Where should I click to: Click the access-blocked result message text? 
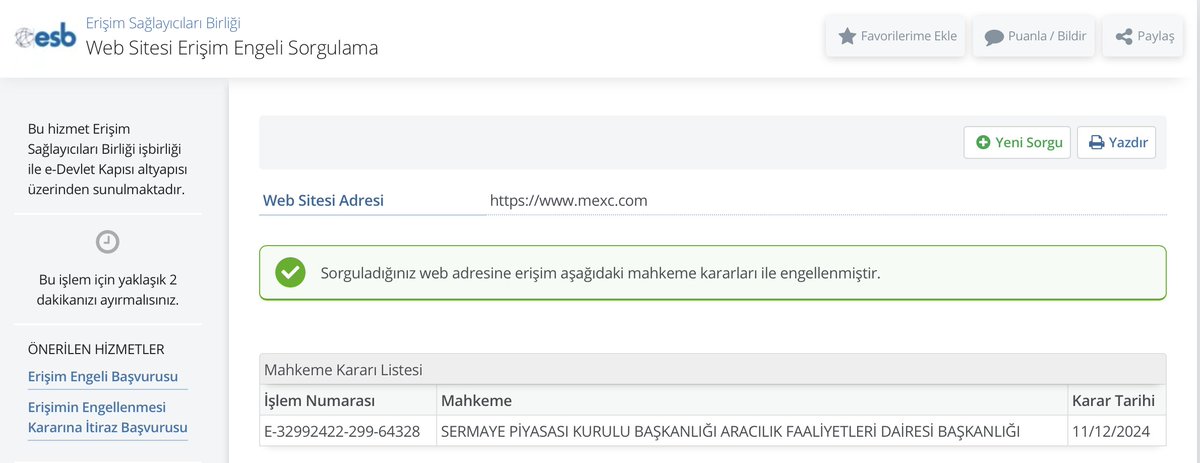coord(600,272)
